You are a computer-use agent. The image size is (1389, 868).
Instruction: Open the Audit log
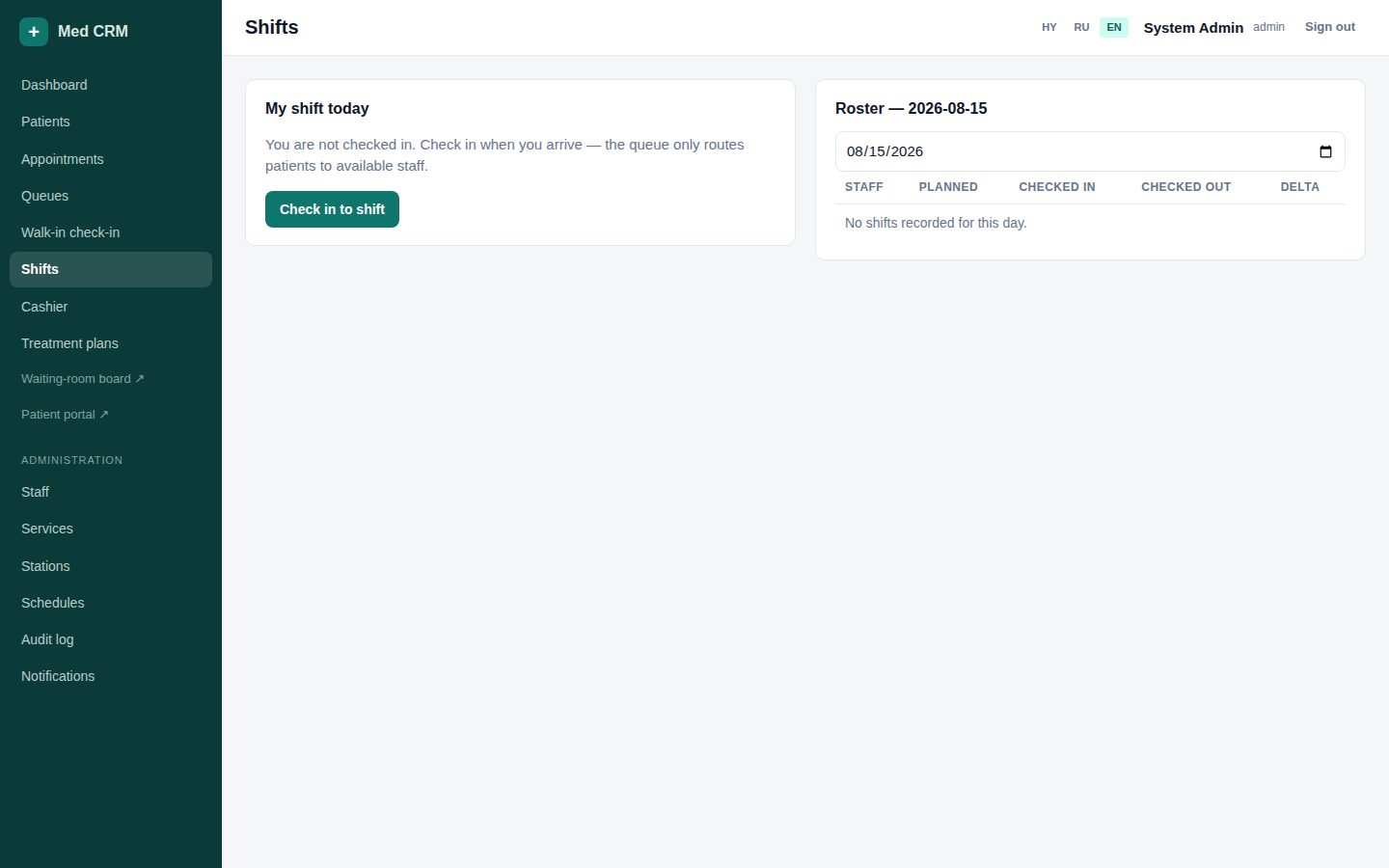[111, 639]
